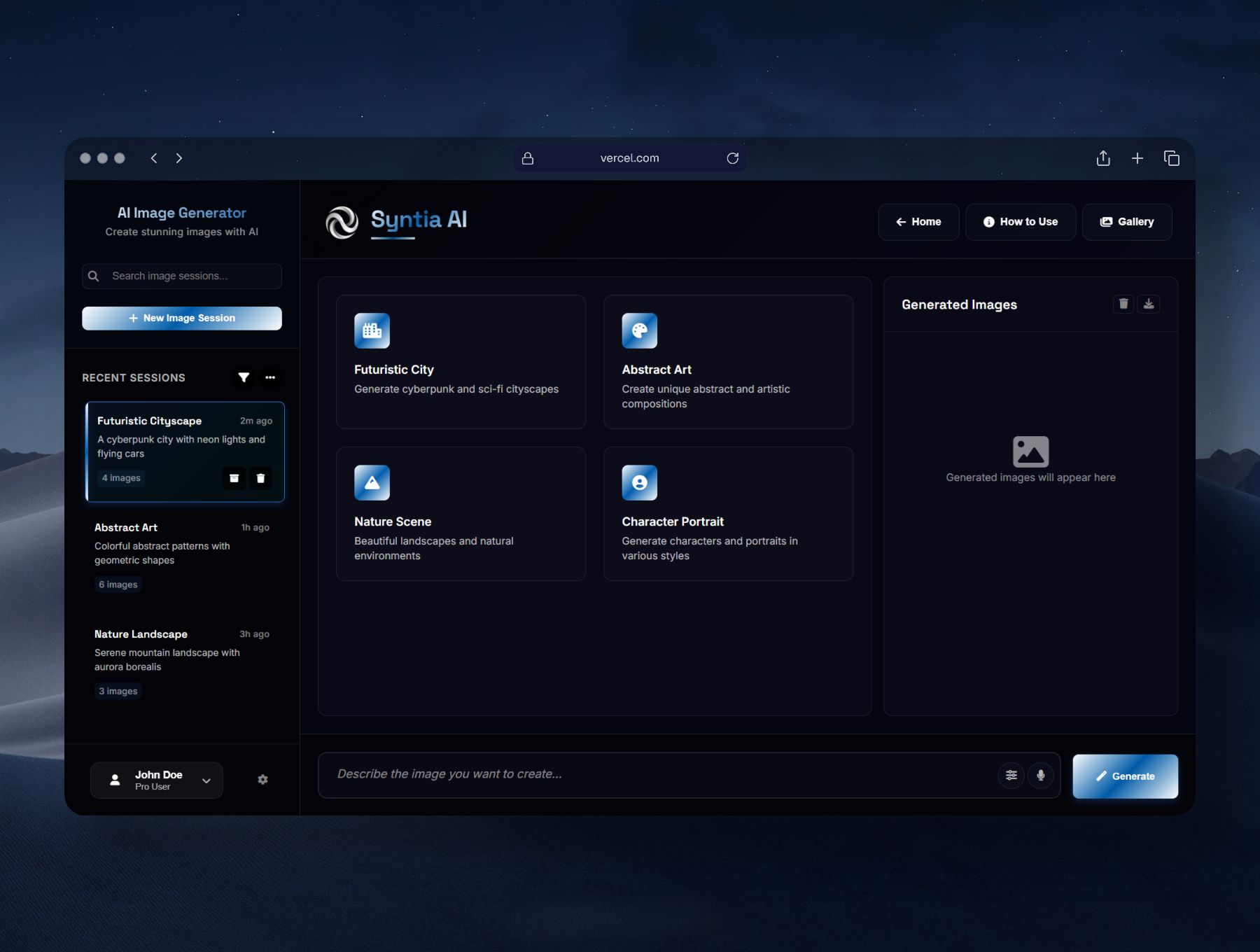Open sidebar settings gear
Viewport: 1260px width, 952px height.
click(x=262, y=780)
